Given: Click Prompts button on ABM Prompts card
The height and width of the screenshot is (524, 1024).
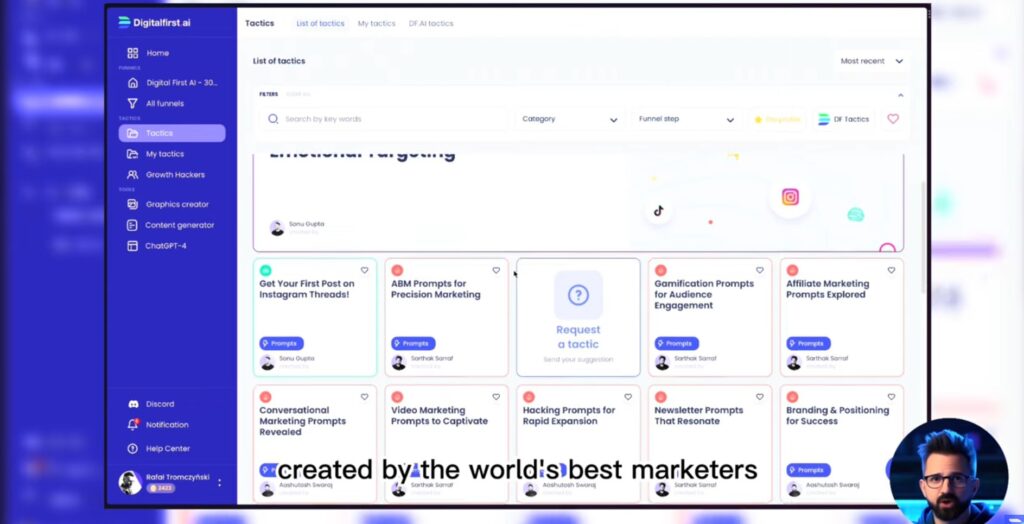Looking at the screenshot, I should (x=413, y=343).
